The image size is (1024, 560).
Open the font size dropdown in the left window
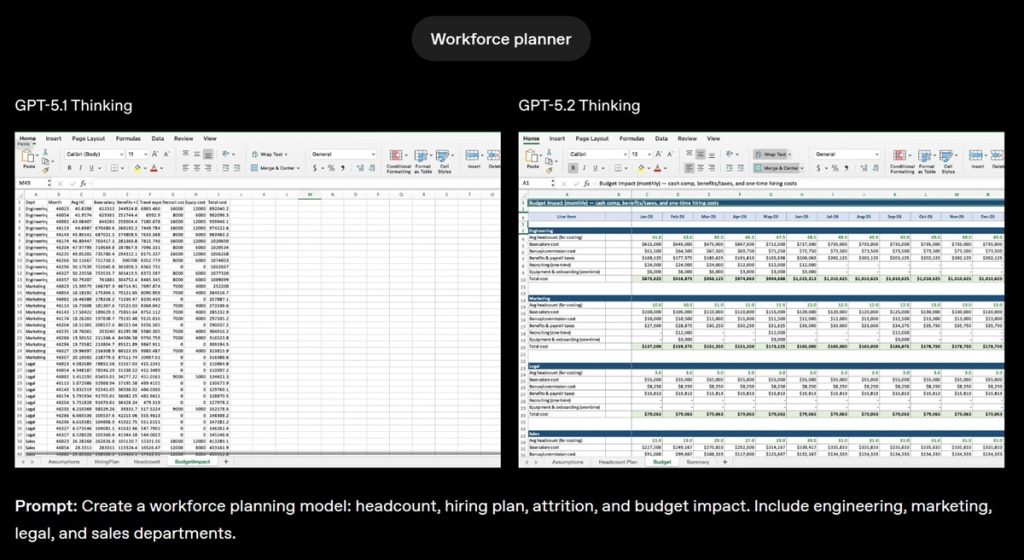click(x=136, y=155)
